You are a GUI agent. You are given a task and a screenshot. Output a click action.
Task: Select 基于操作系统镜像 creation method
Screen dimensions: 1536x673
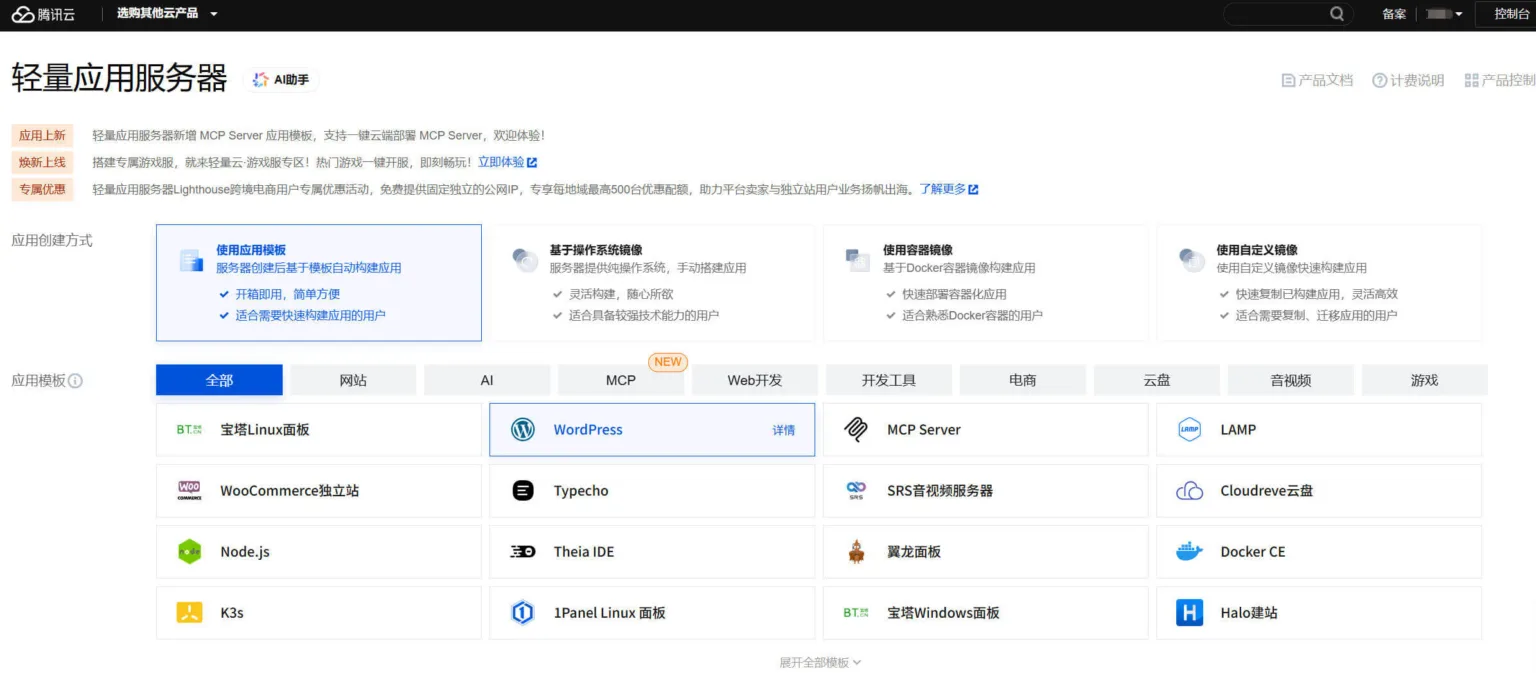[x=652, y=283]
